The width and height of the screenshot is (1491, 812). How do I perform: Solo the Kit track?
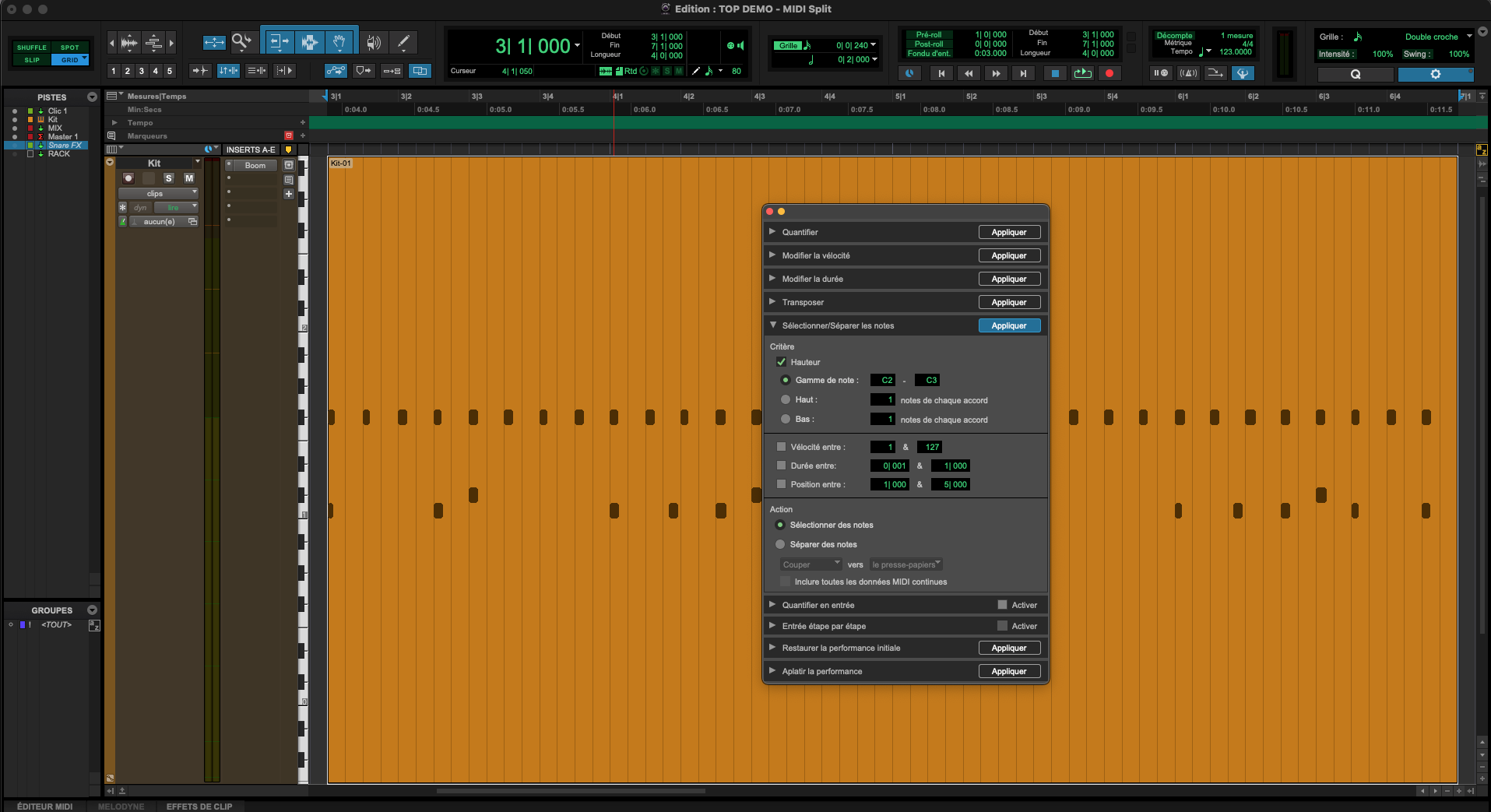(x=169, y=178)
